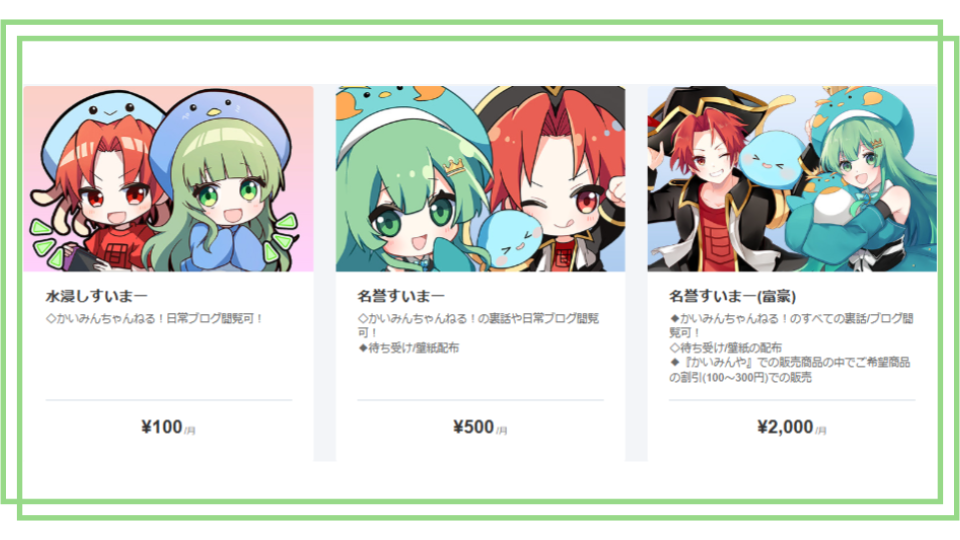Open the 名誉すいまー plan thumbnail image
Viewport: 960px width, 540px height.
[x=481, y=179]
